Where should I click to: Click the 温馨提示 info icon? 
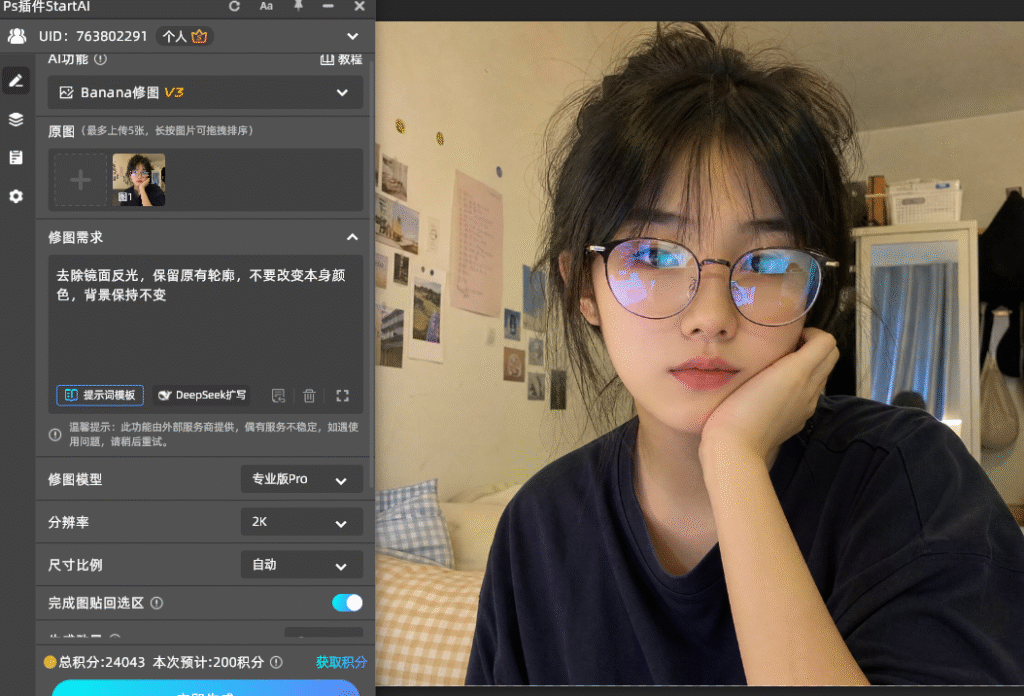click(56, 434)
